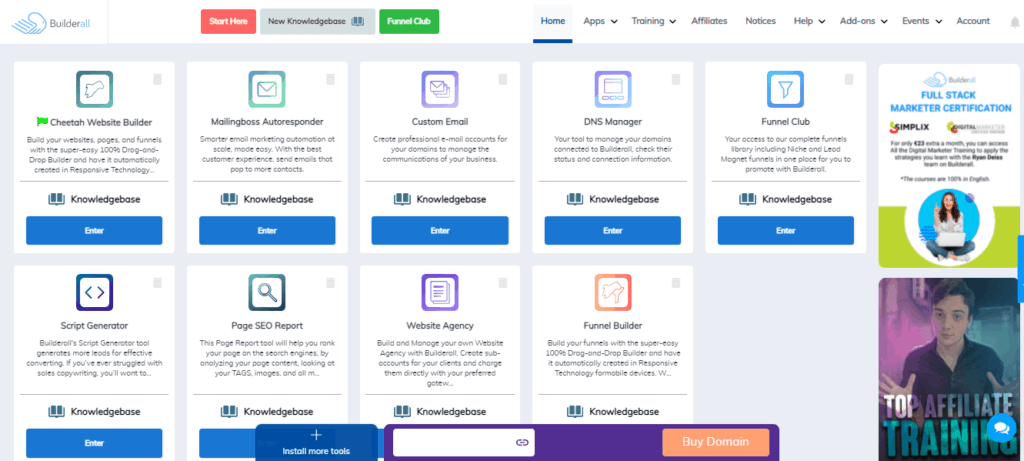Click the Website Agency title
This screenshot has height=461, width=1024.
tap(440, 325)
